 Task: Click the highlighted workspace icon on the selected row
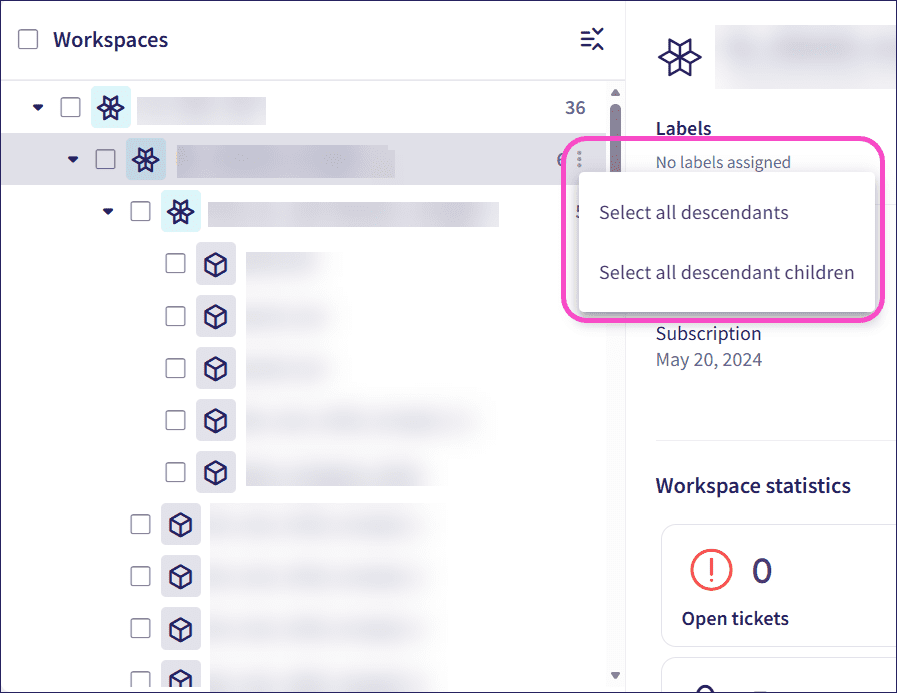coord(145,159)
